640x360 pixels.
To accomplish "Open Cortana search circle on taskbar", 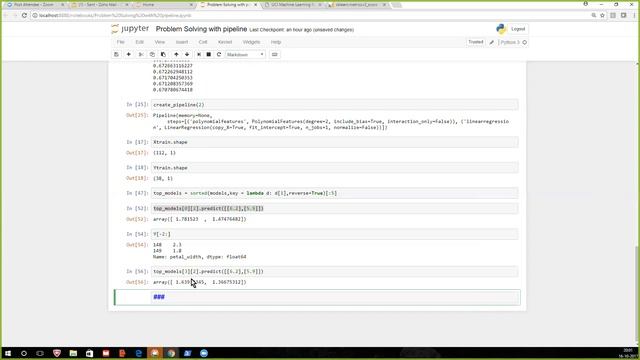I will coord(24,353).
